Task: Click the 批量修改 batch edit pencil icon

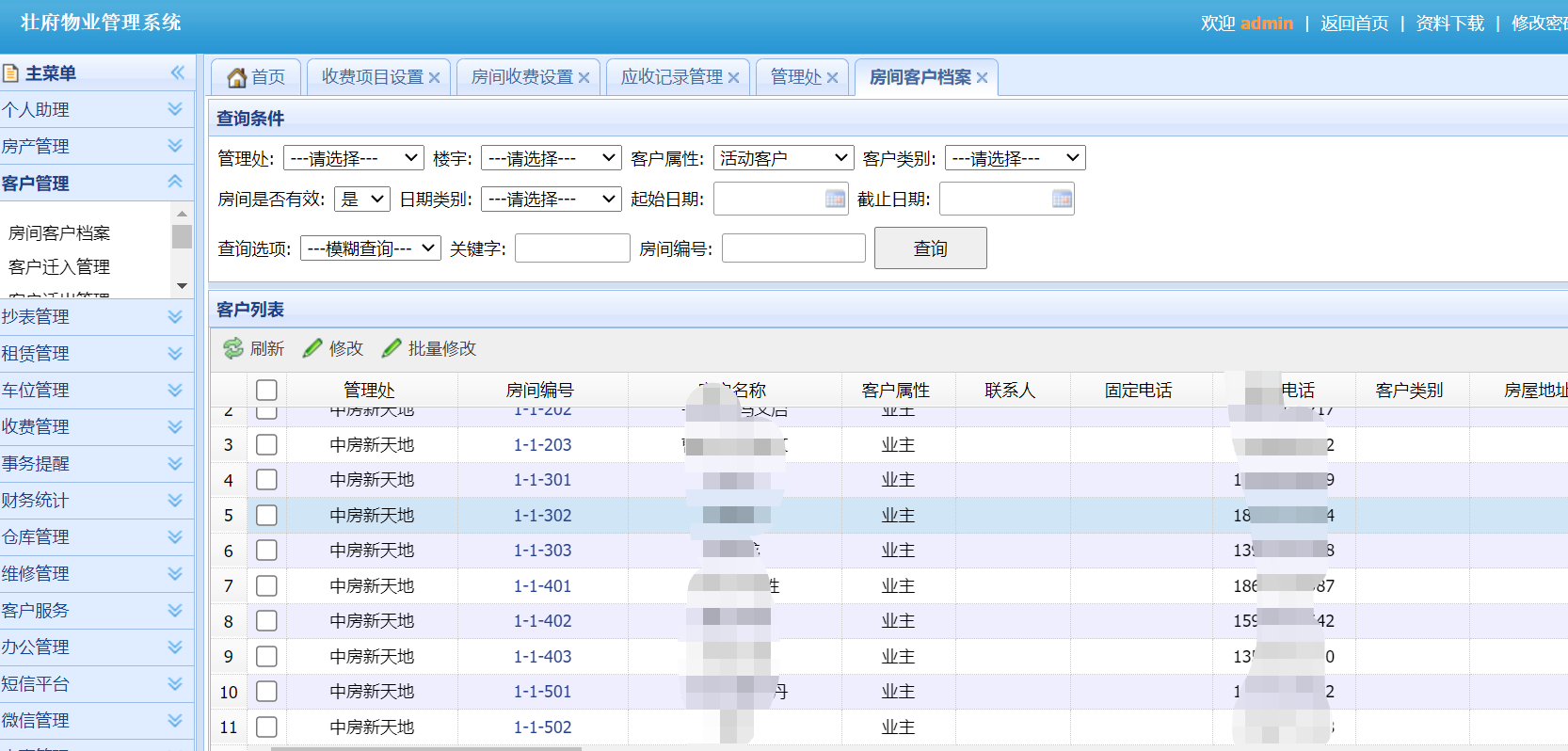Action: click(392, 349)
